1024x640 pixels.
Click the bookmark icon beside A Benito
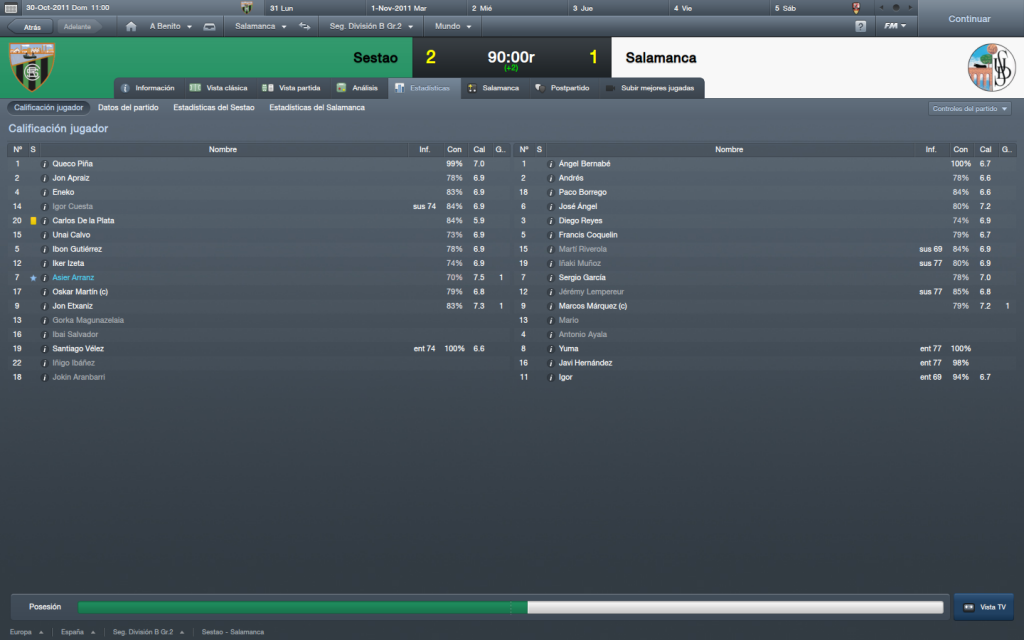(210, 27)
